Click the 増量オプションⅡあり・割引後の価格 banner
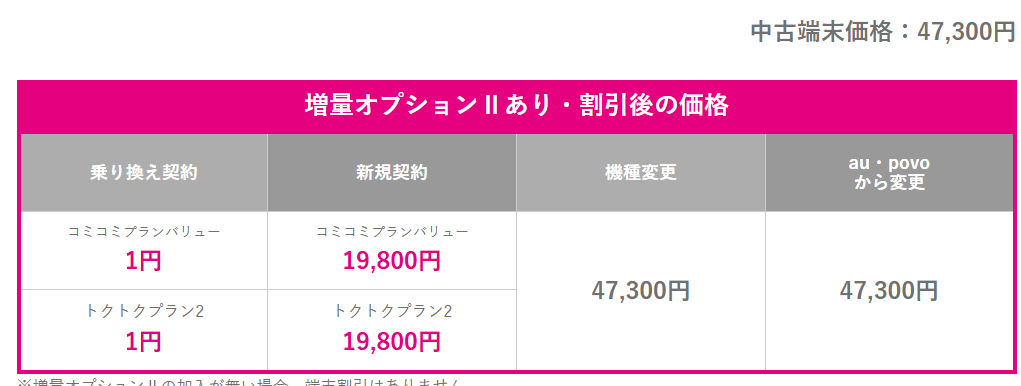 click(x=517, y=105)
